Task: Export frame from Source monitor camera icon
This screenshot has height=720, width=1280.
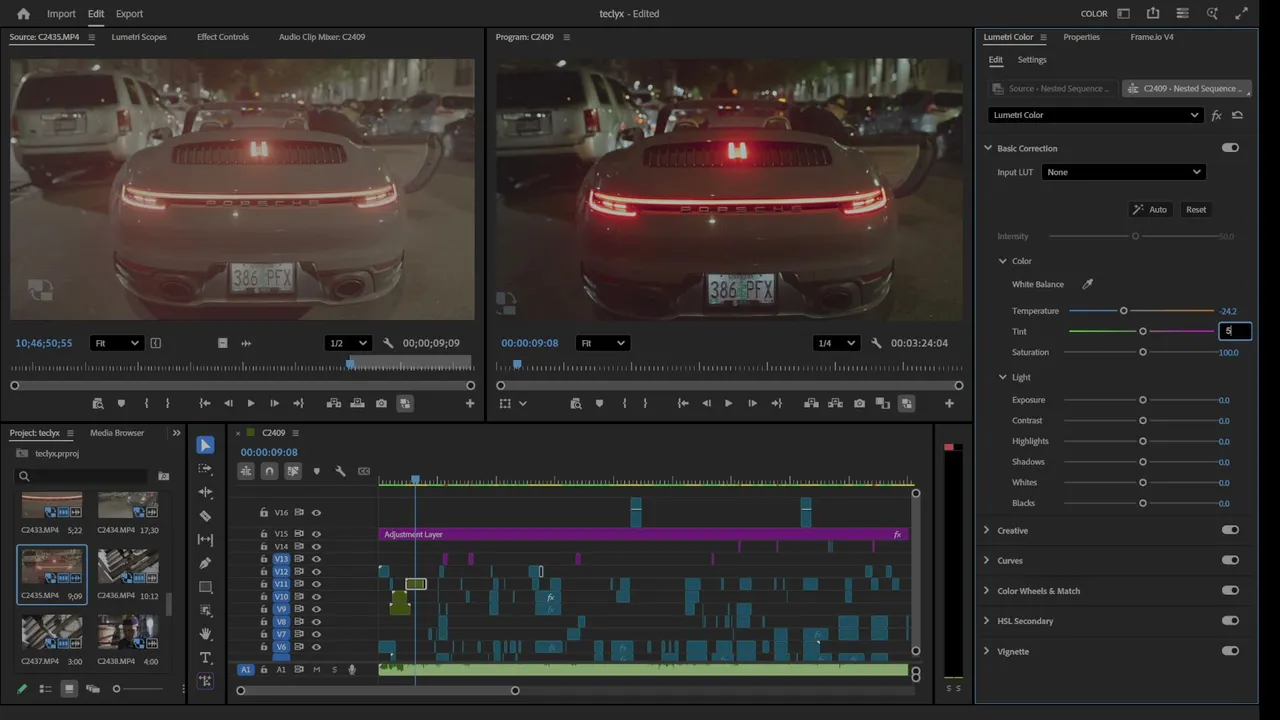Action: point(381,403)
